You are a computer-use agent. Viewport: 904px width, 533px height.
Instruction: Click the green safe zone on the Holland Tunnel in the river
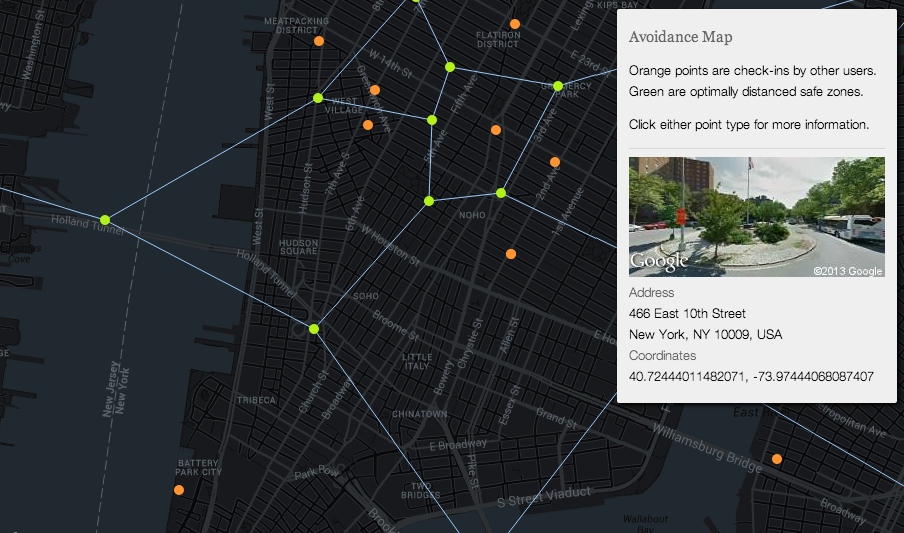(105, 220)
